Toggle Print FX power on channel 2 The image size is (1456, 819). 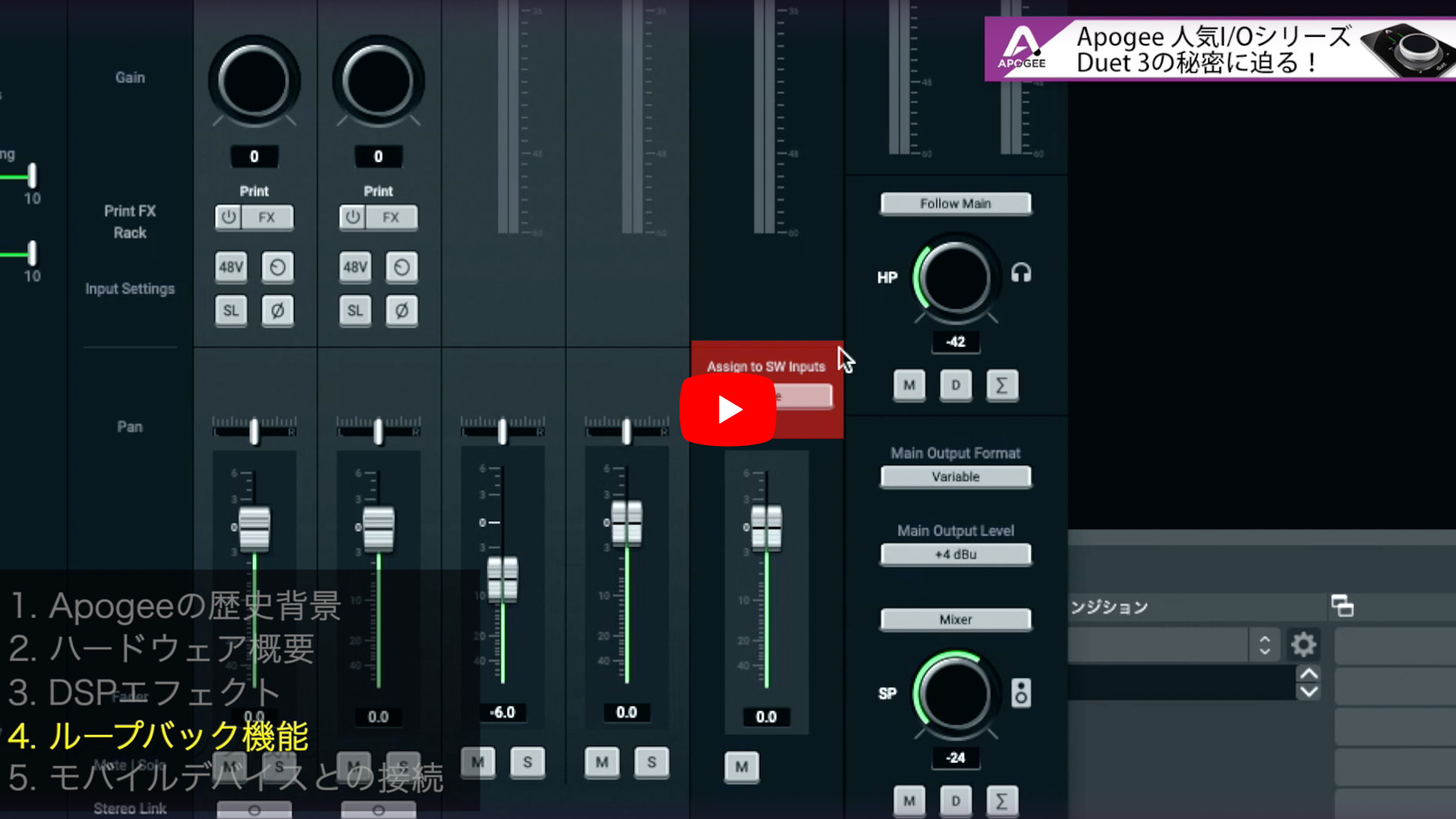(x=353, y=218)
